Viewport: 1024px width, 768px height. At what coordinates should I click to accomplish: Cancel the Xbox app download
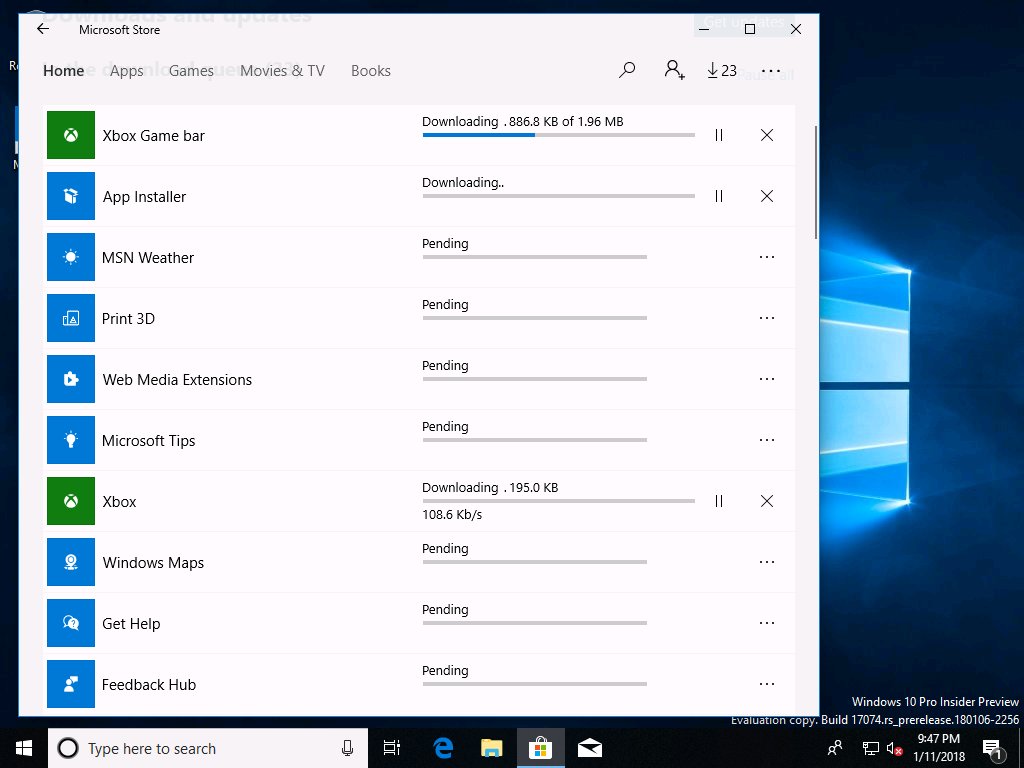pos(767,501)
